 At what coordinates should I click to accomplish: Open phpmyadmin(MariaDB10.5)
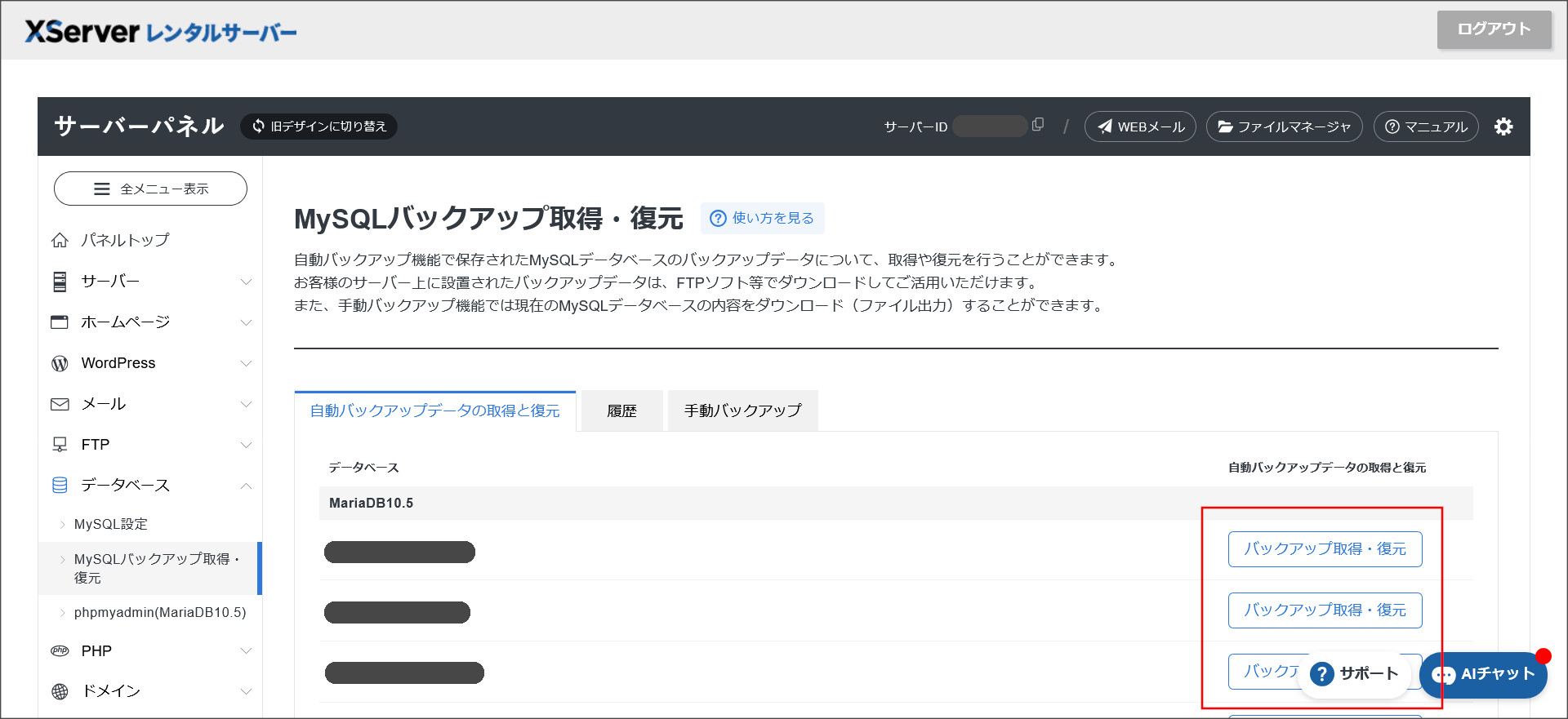click(160, 612)
